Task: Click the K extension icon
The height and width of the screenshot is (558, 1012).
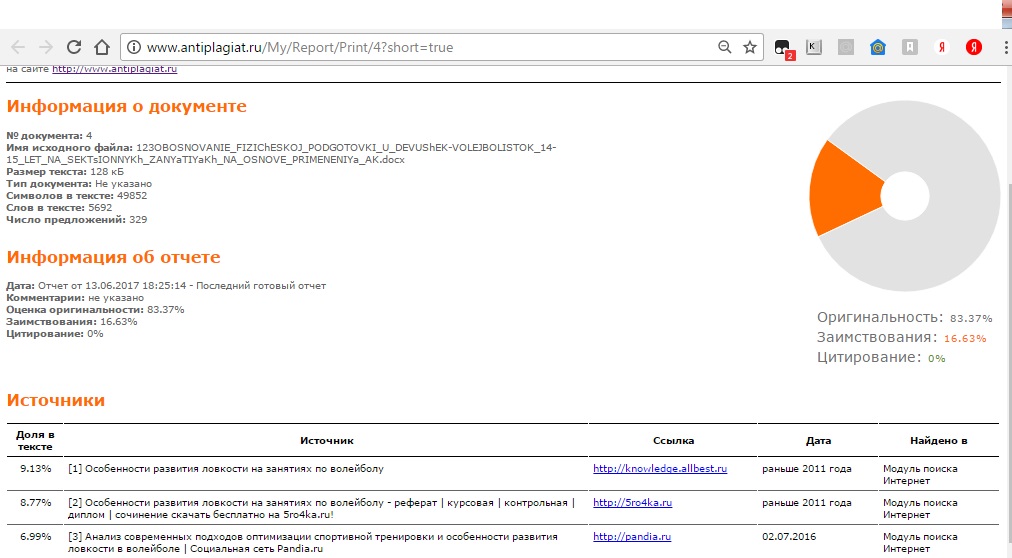Action: 814,47
